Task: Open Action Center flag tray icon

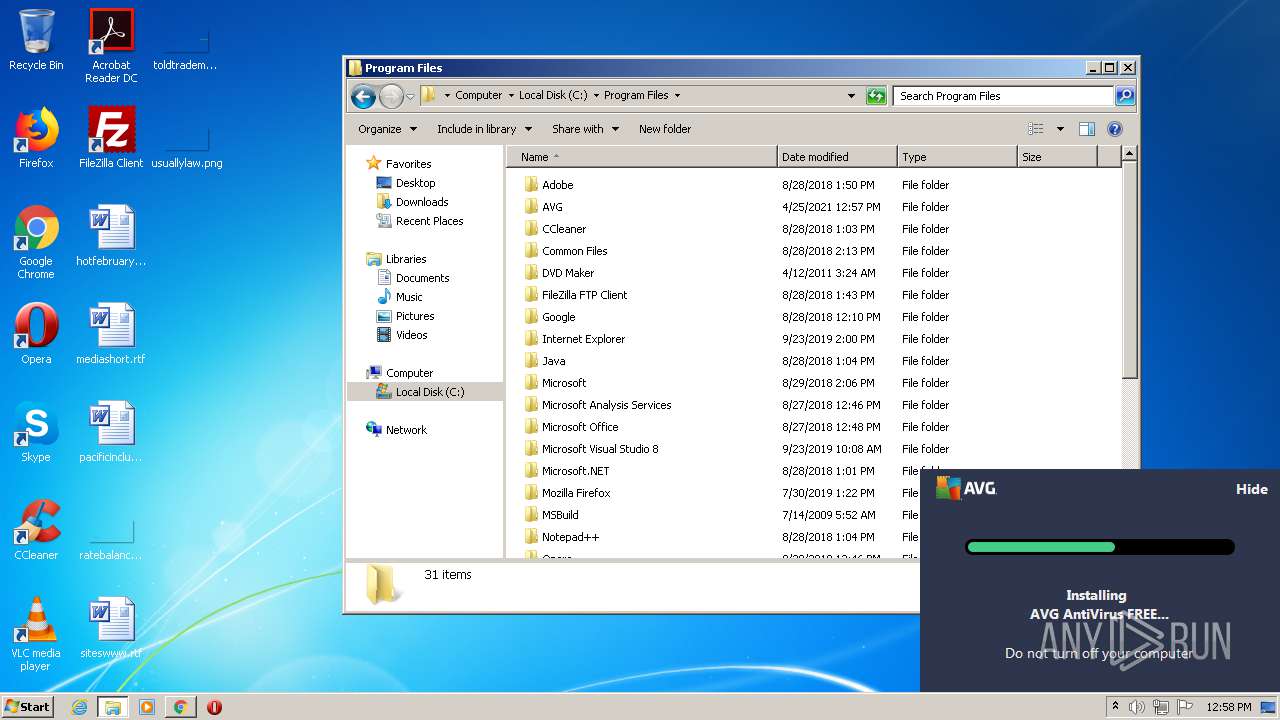Action: pos(1185,707)
